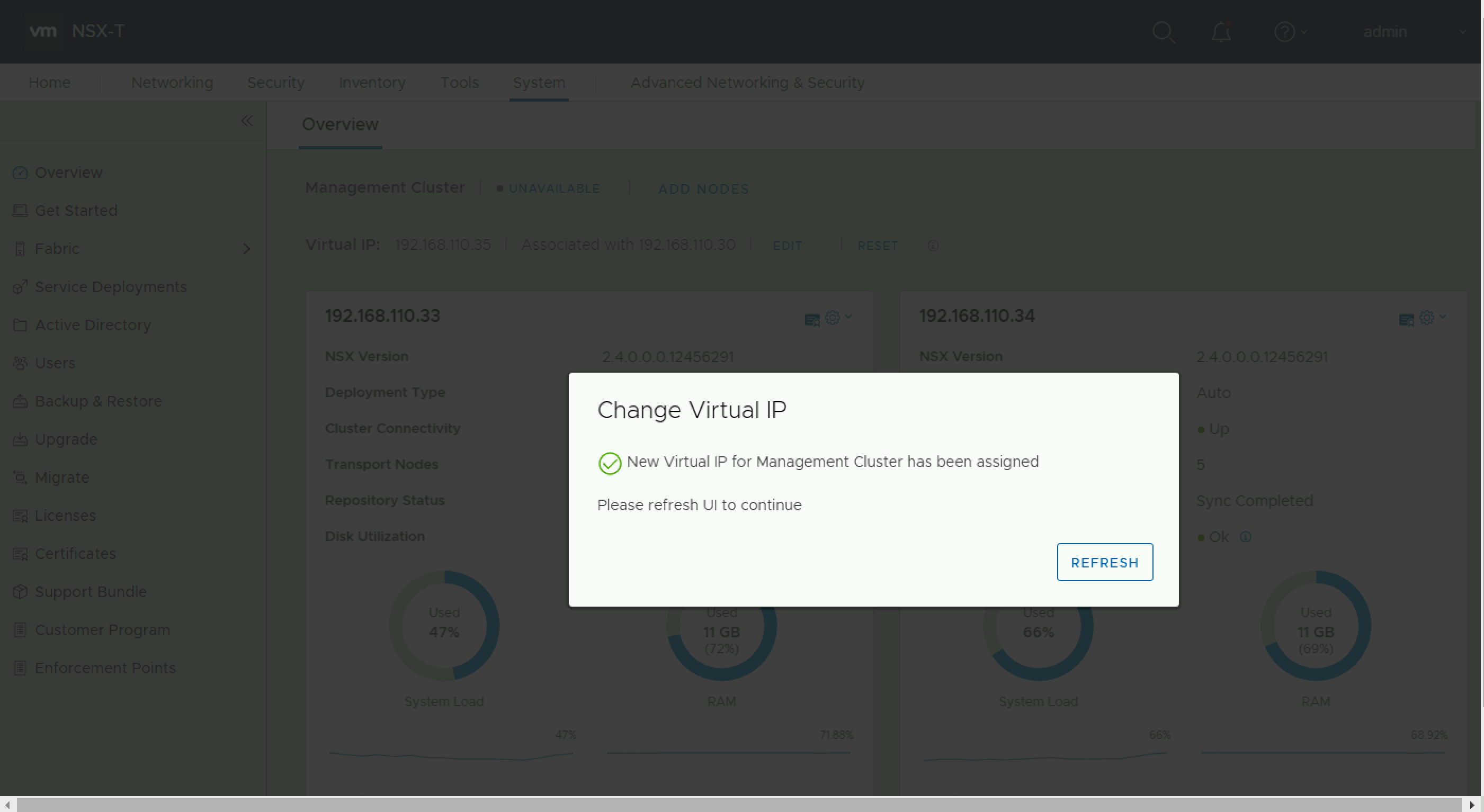The height and width of the screenshot is (812, 1484).
Task: Open the Advanced Networking & Security tab
Action: 747,83
